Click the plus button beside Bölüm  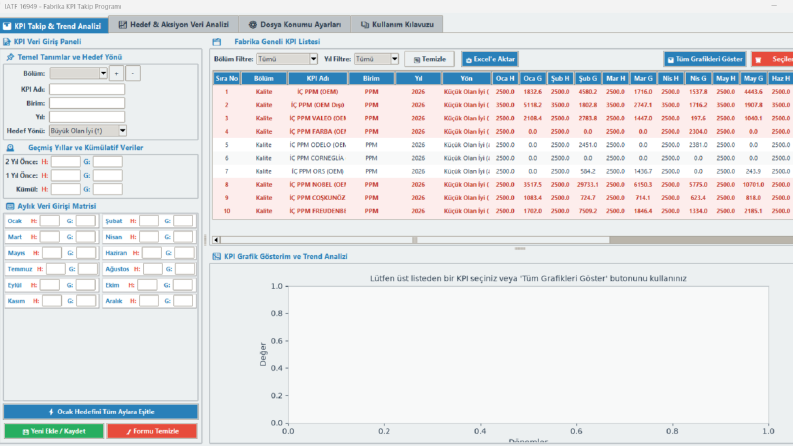click(x=116, y=73)
